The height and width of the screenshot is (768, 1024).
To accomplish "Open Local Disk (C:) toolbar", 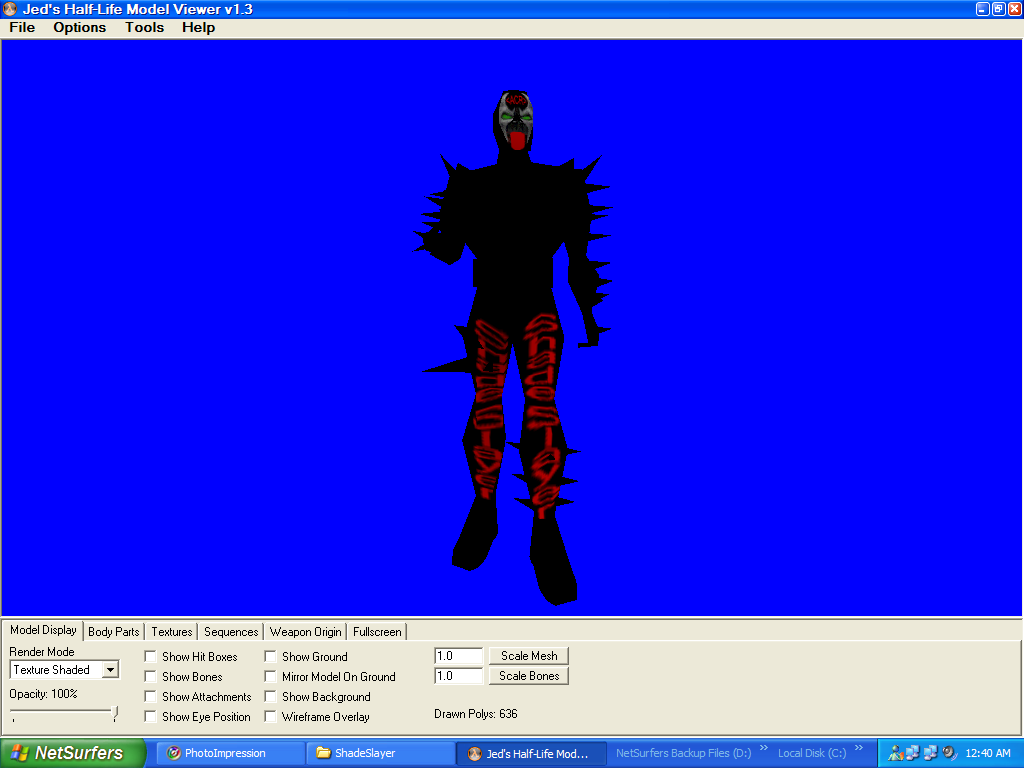I will 812,753.
